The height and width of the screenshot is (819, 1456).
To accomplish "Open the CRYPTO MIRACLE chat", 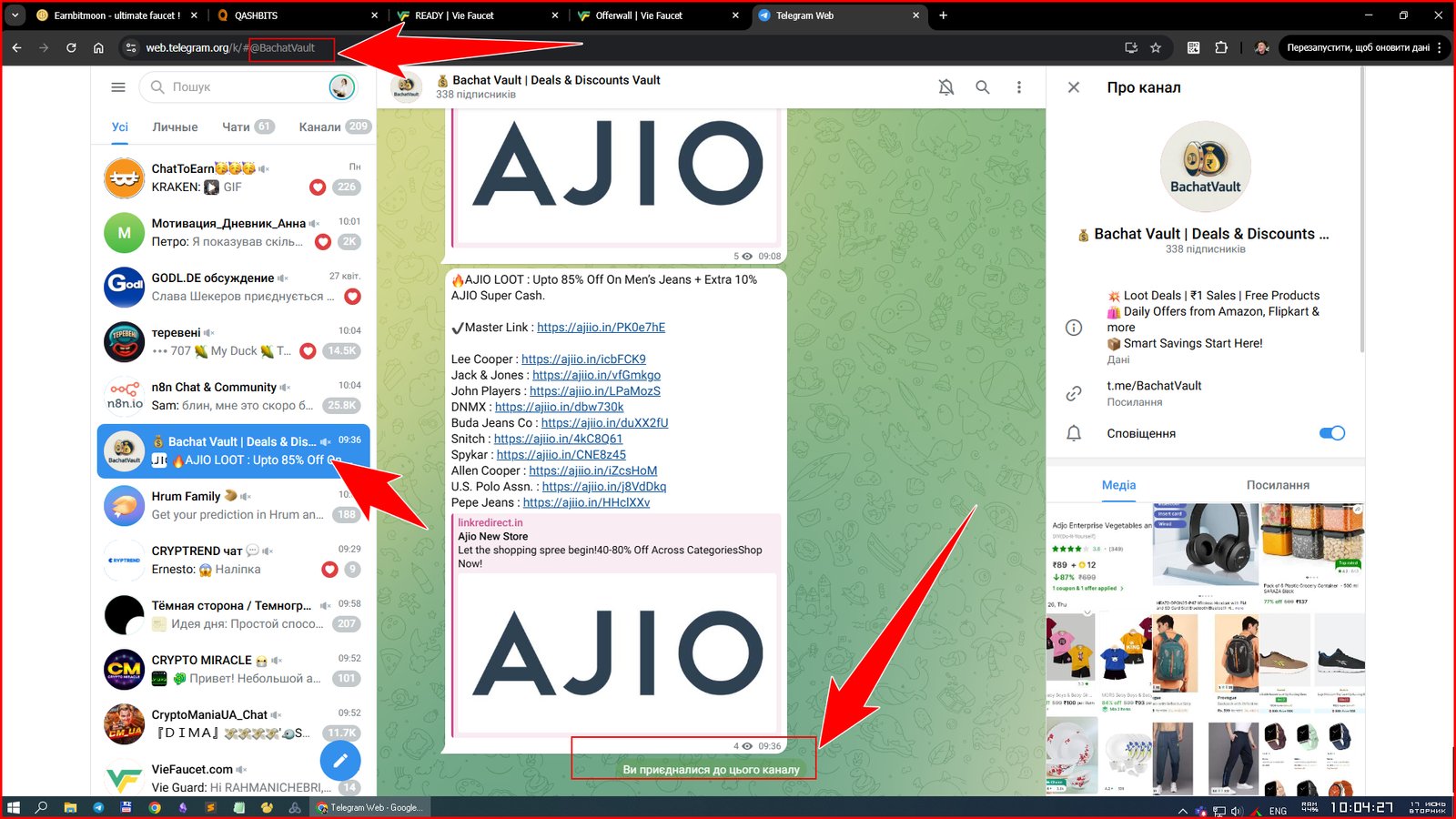I will (233, 670).
